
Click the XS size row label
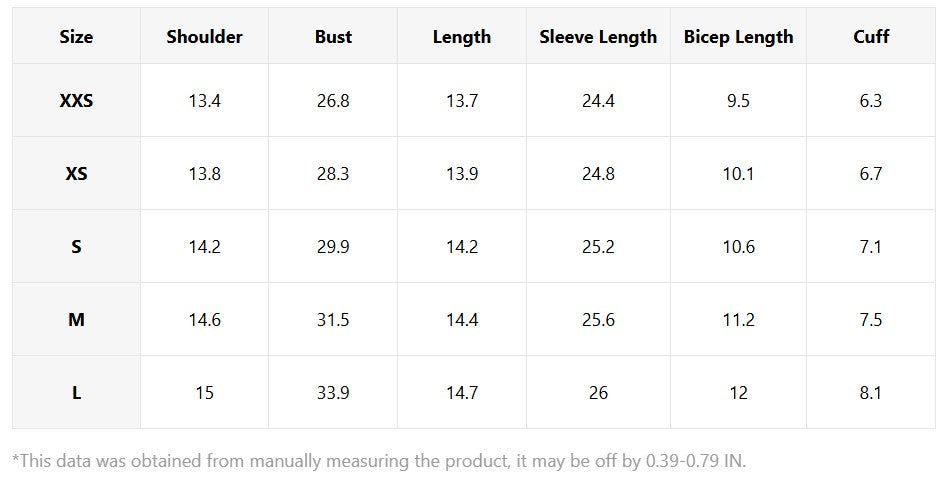76,174
